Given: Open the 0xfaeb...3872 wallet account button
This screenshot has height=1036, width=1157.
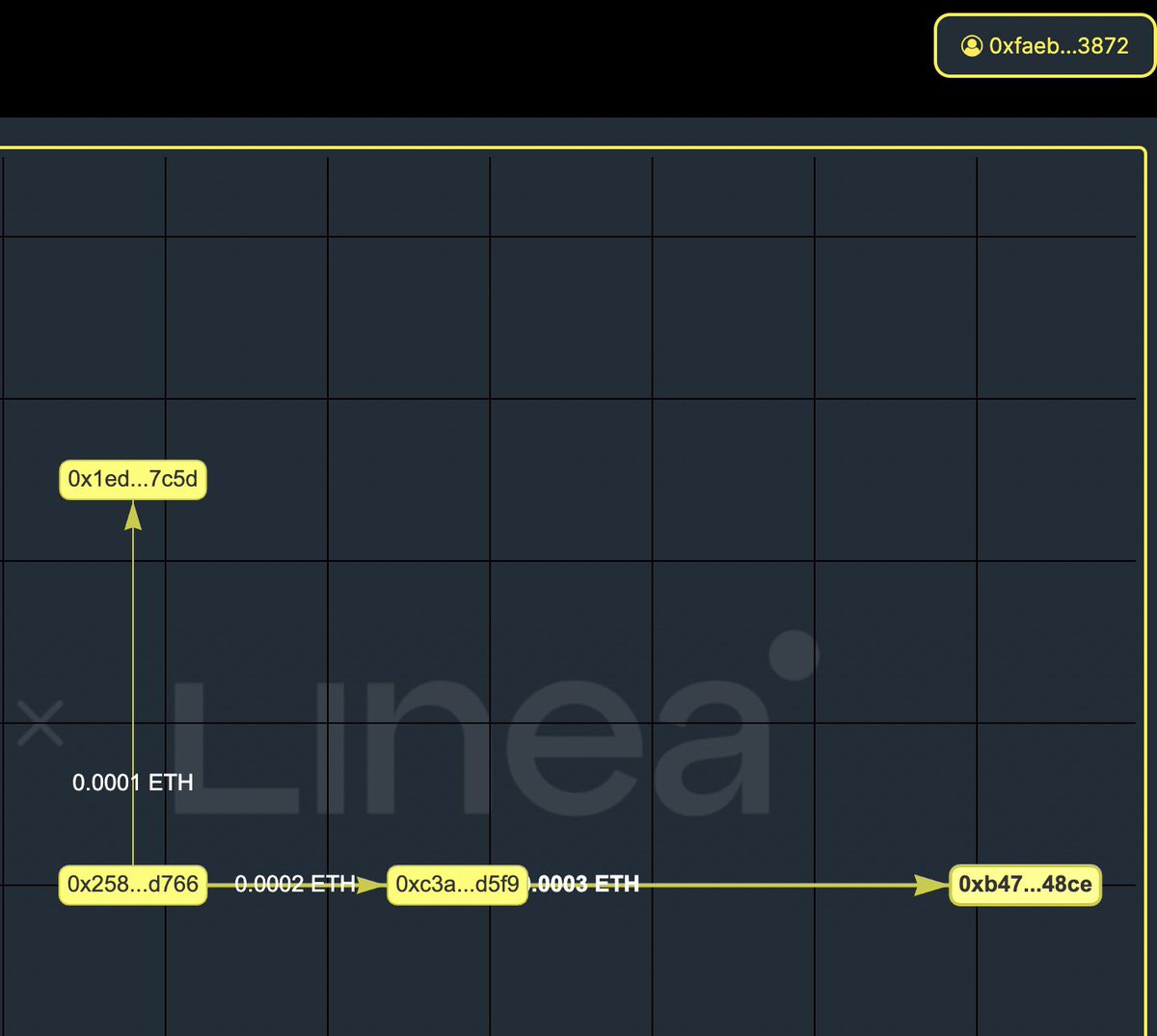Looking at the screenshot, I should (x=1045, y=45).
